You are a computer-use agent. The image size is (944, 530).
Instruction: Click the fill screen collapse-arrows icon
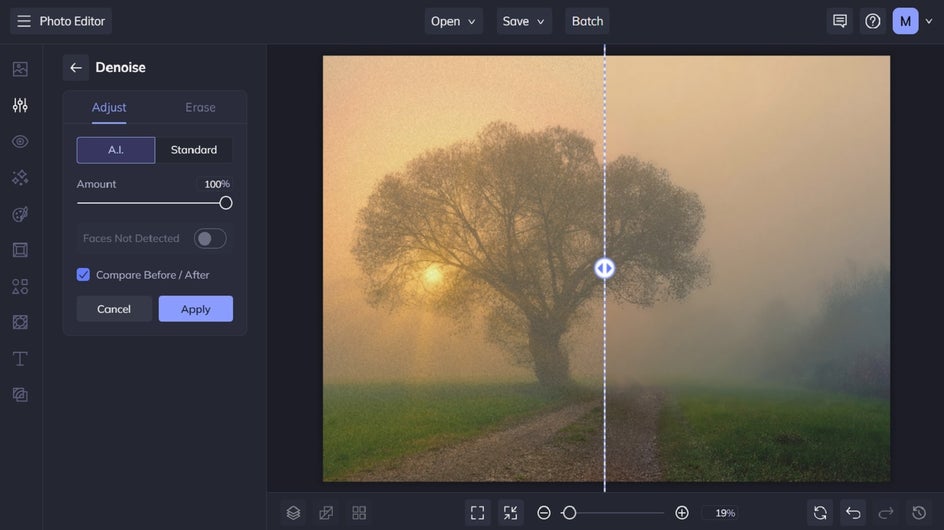(x=511, y=513)
